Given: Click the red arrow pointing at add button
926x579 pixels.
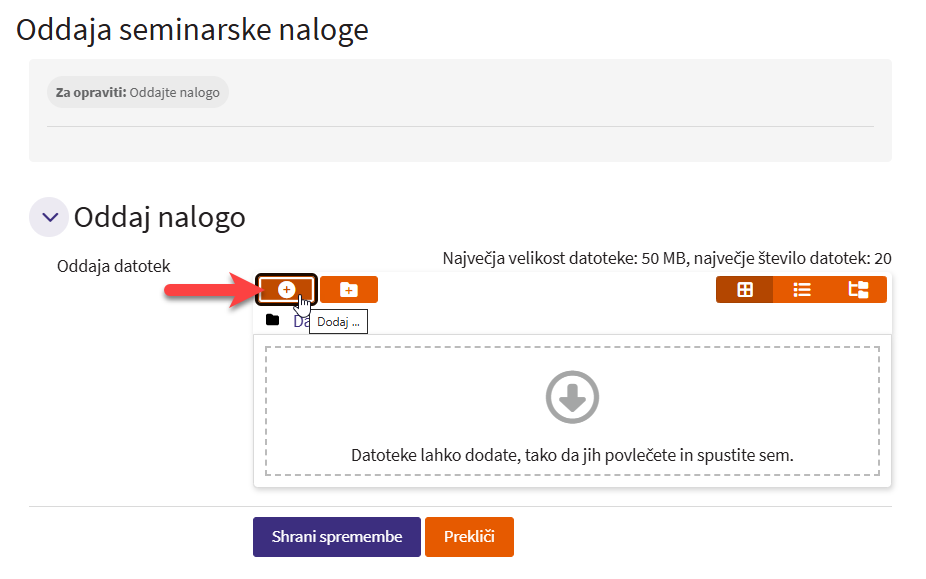Looking at the screenshot, I should click(x=208, y=290).
